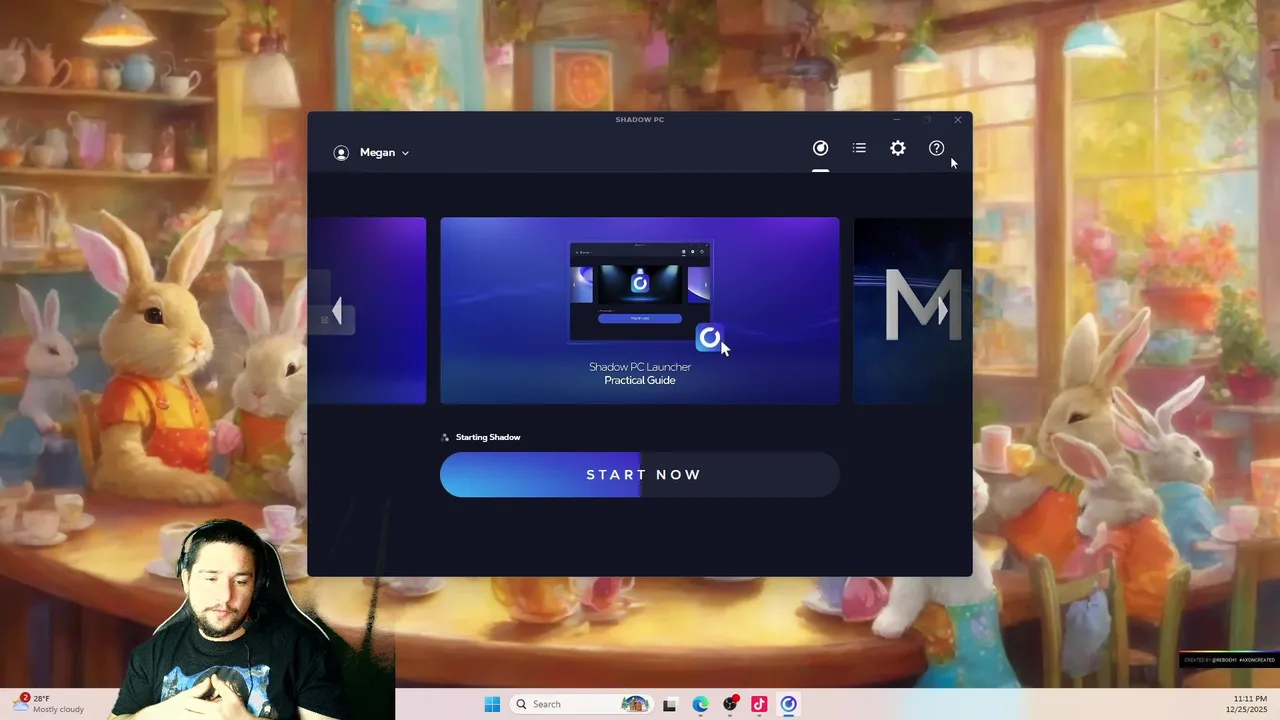
Task: Open the Windows Start menu
Action: (492, 704)
